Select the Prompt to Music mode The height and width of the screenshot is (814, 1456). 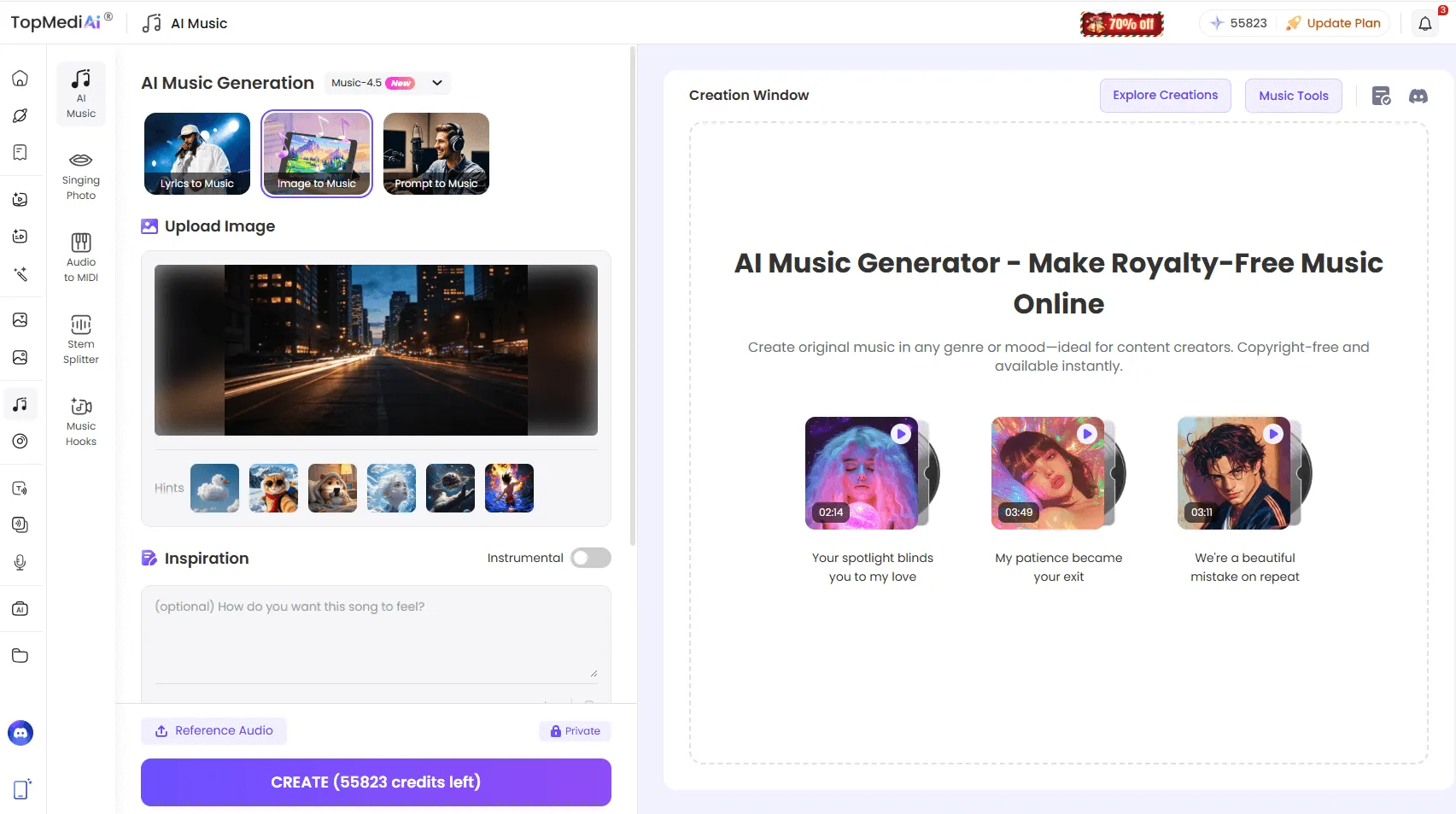click(436, 154)
